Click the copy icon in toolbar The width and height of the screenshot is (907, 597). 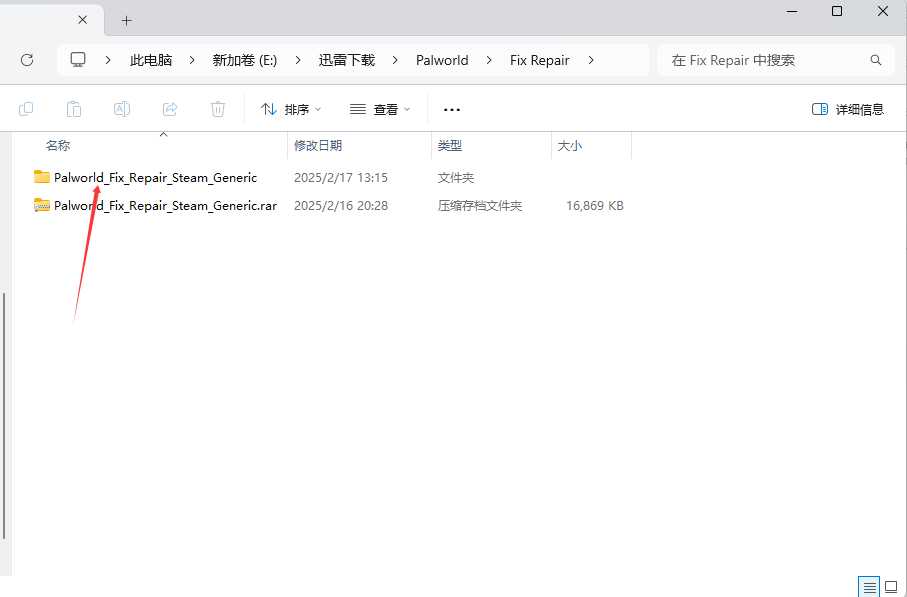(x=26, y=109)
